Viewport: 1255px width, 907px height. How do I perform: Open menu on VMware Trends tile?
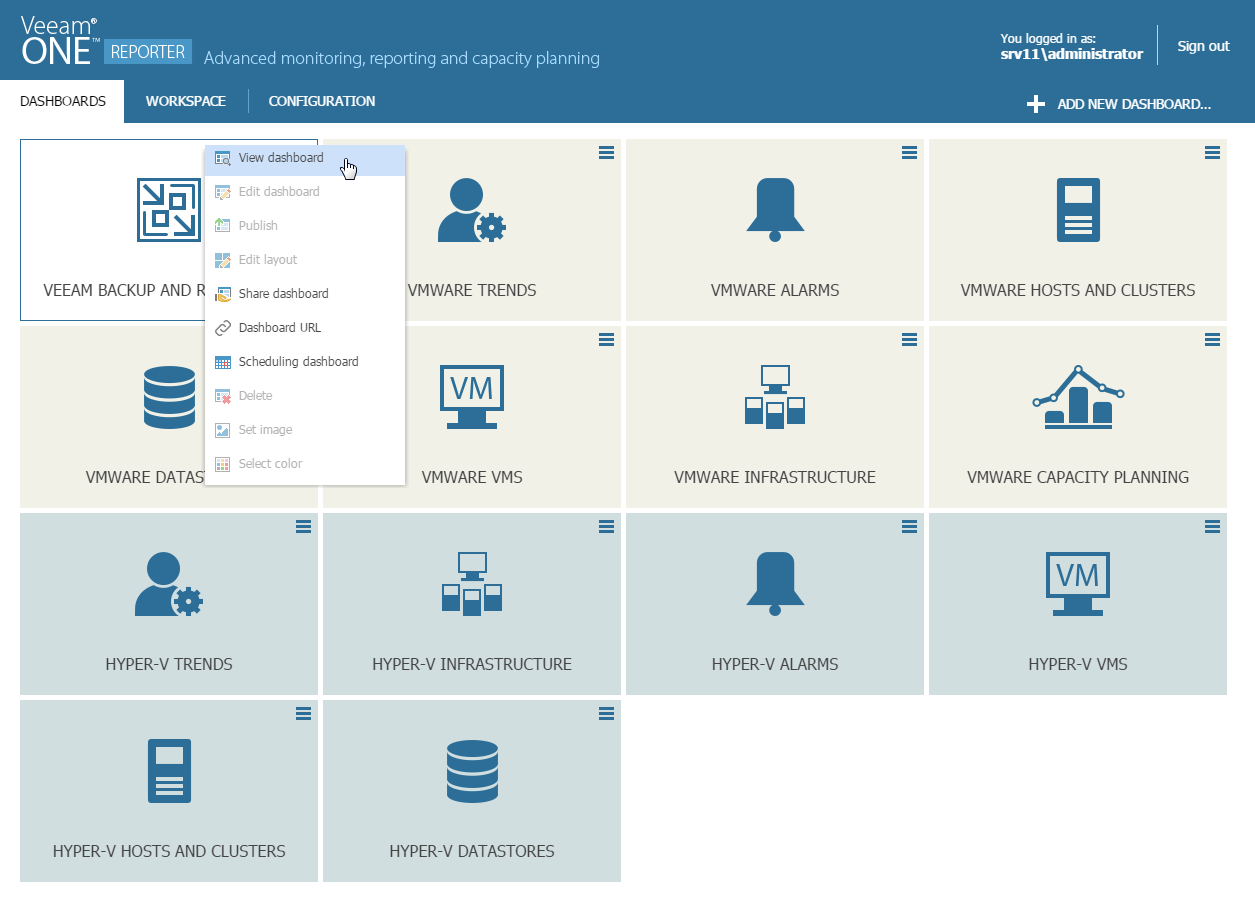[x=606, y=152]
